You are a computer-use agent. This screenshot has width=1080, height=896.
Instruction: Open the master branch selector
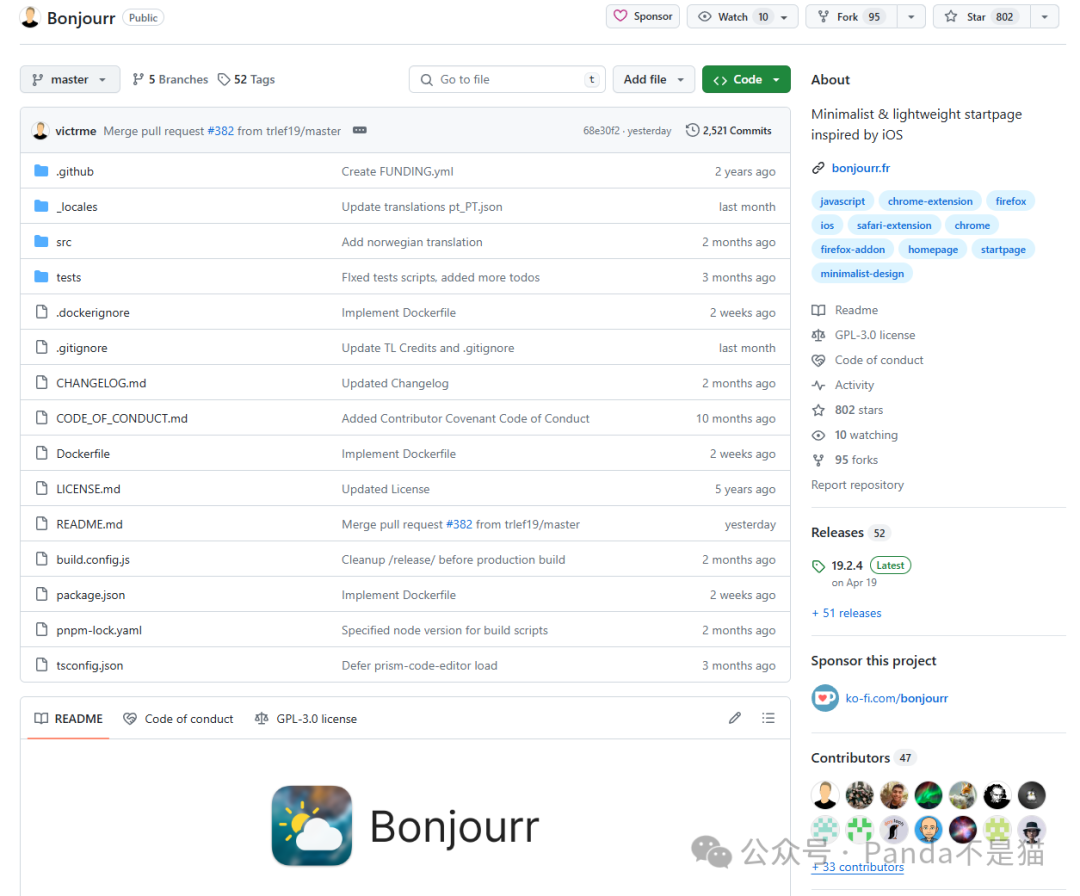[70, 79]
